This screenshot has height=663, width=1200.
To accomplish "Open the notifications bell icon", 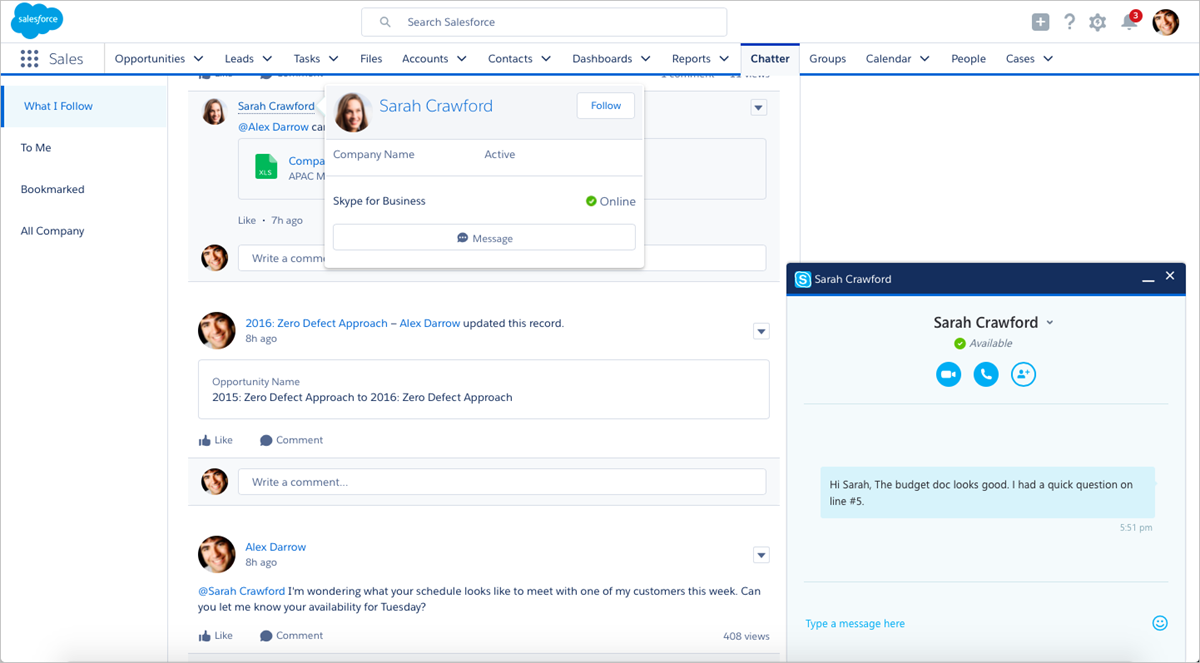I will click(1129, 22).
